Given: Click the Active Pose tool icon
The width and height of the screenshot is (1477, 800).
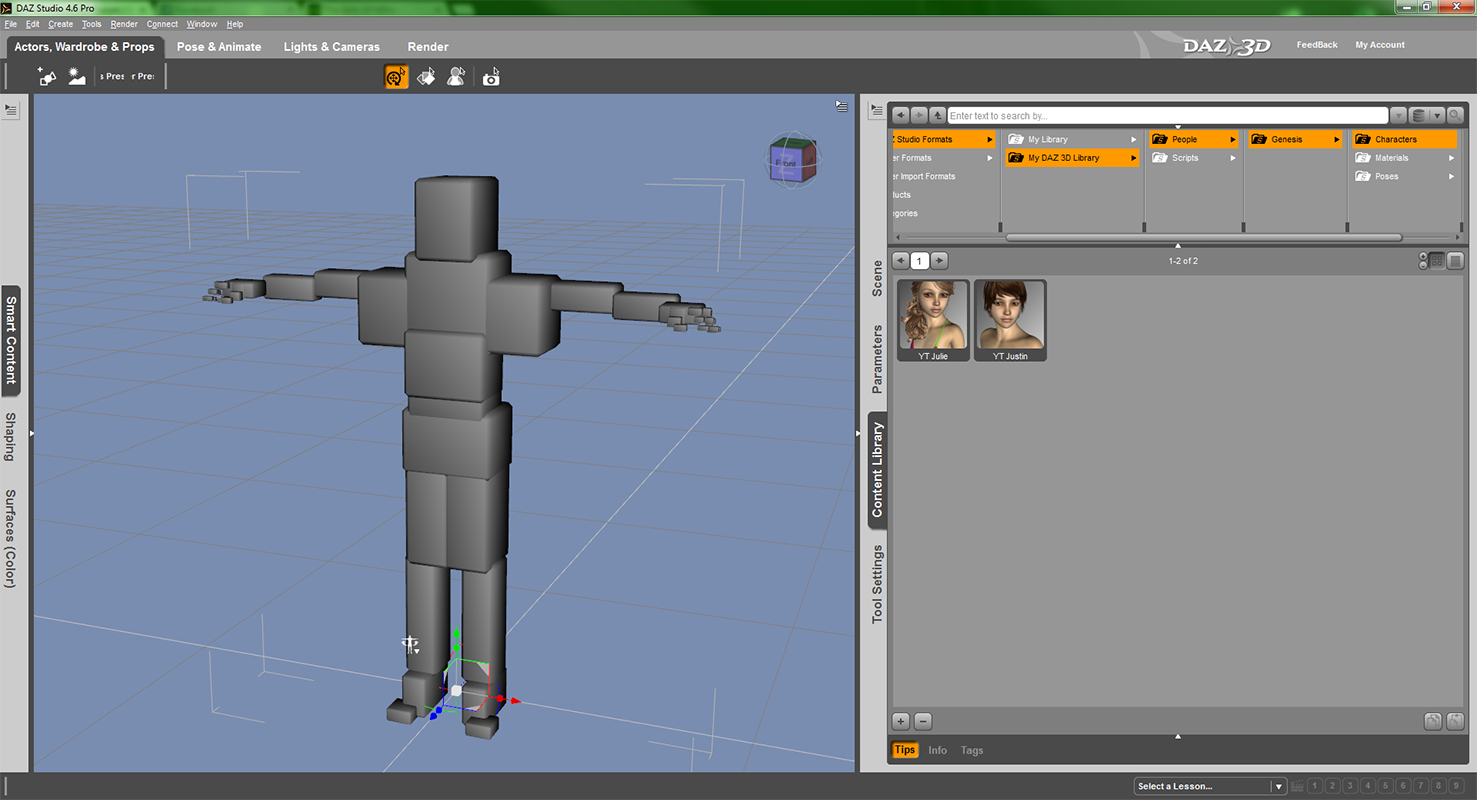Looking at the screenshot, I should coord(456,77).
